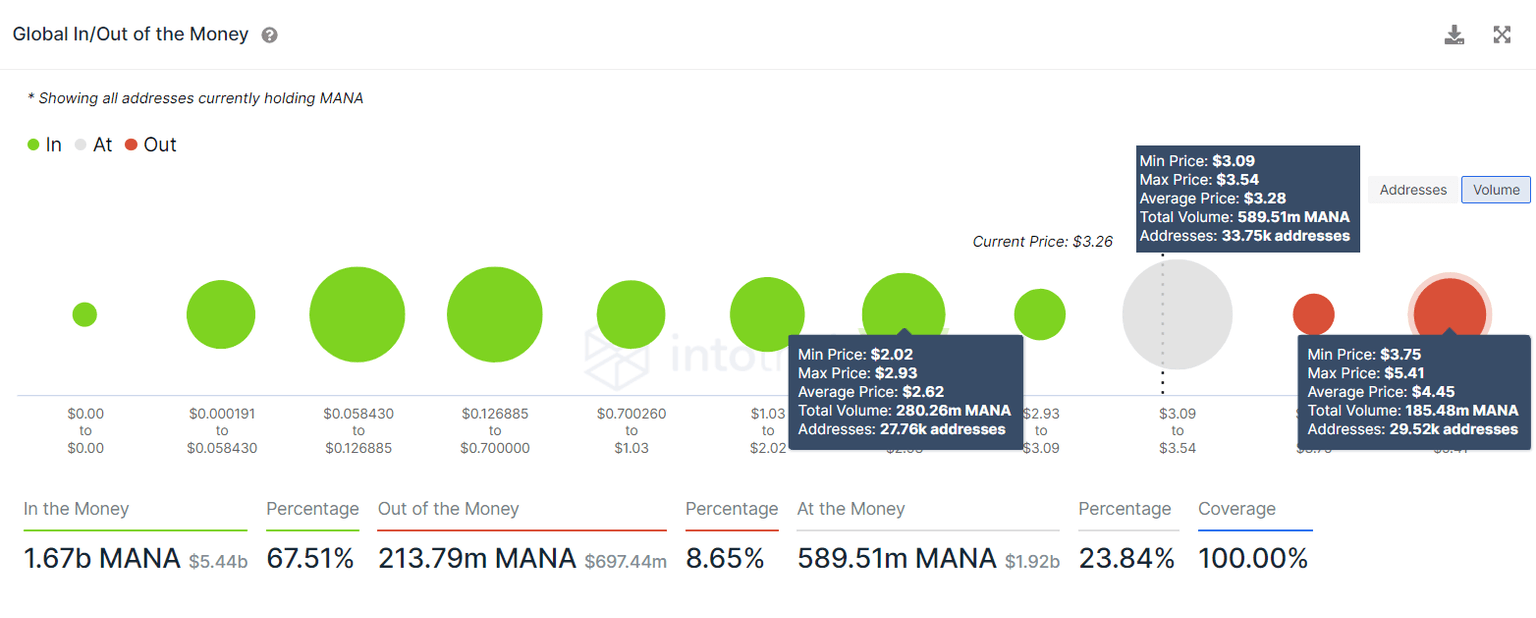The width and height of the screenshot is (1536, 618).
Task: Download the chart using download icon
Action: [x=1454, y=35]
